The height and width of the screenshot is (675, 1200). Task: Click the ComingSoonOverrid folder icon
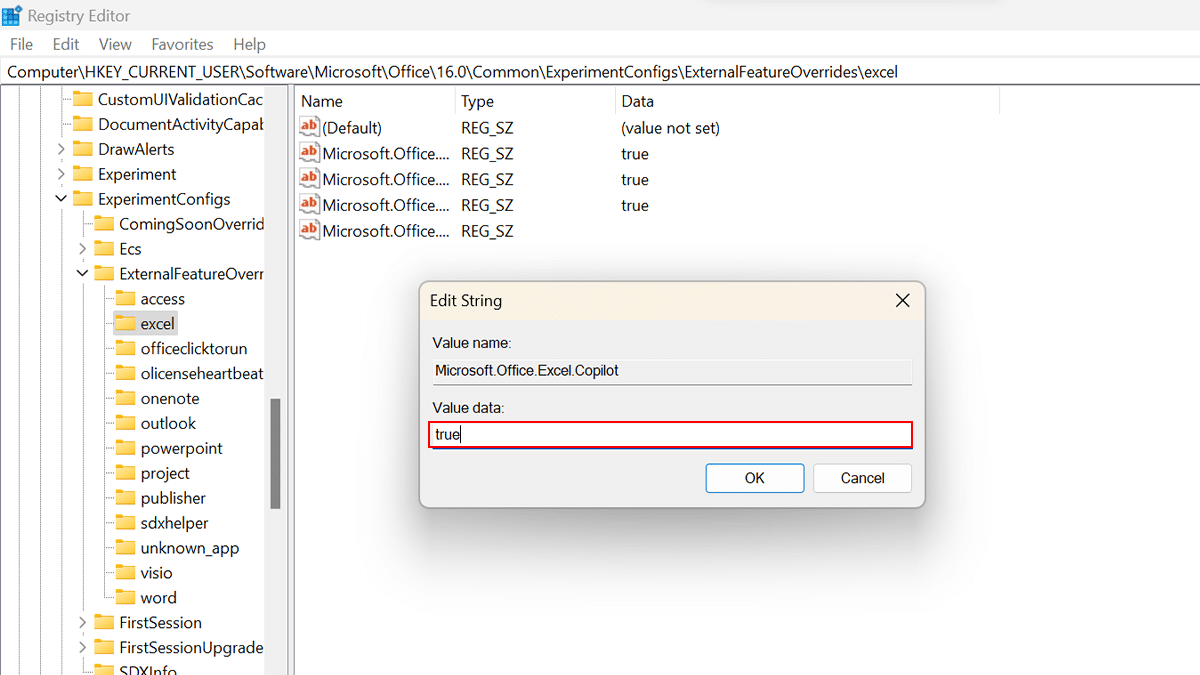[104, 224]
